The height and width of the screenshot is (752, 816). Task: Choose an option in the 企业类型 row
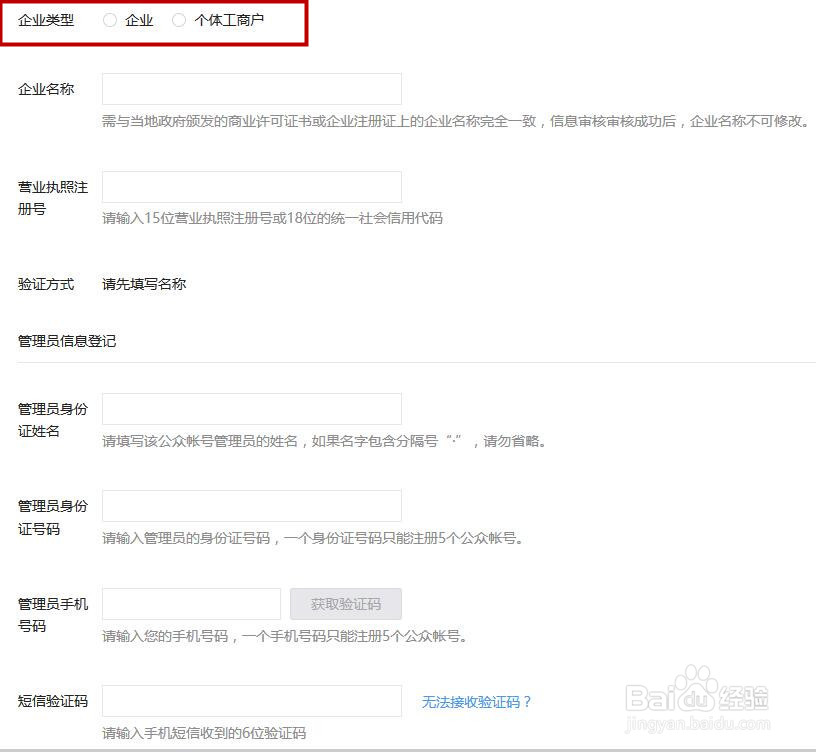tap(110, 19)
